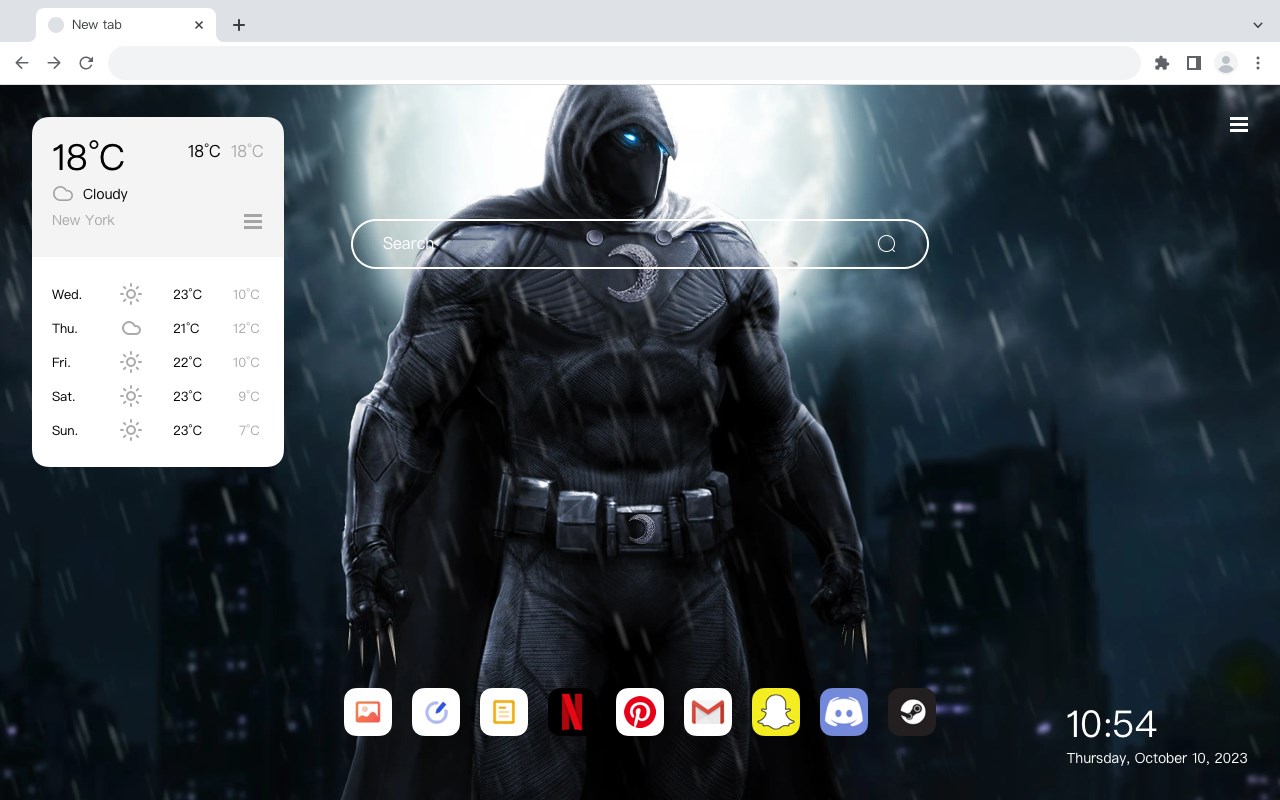Open the weather widget menu icon
This screenshot has width=1280, height=800.
click(x=253, y=221)
